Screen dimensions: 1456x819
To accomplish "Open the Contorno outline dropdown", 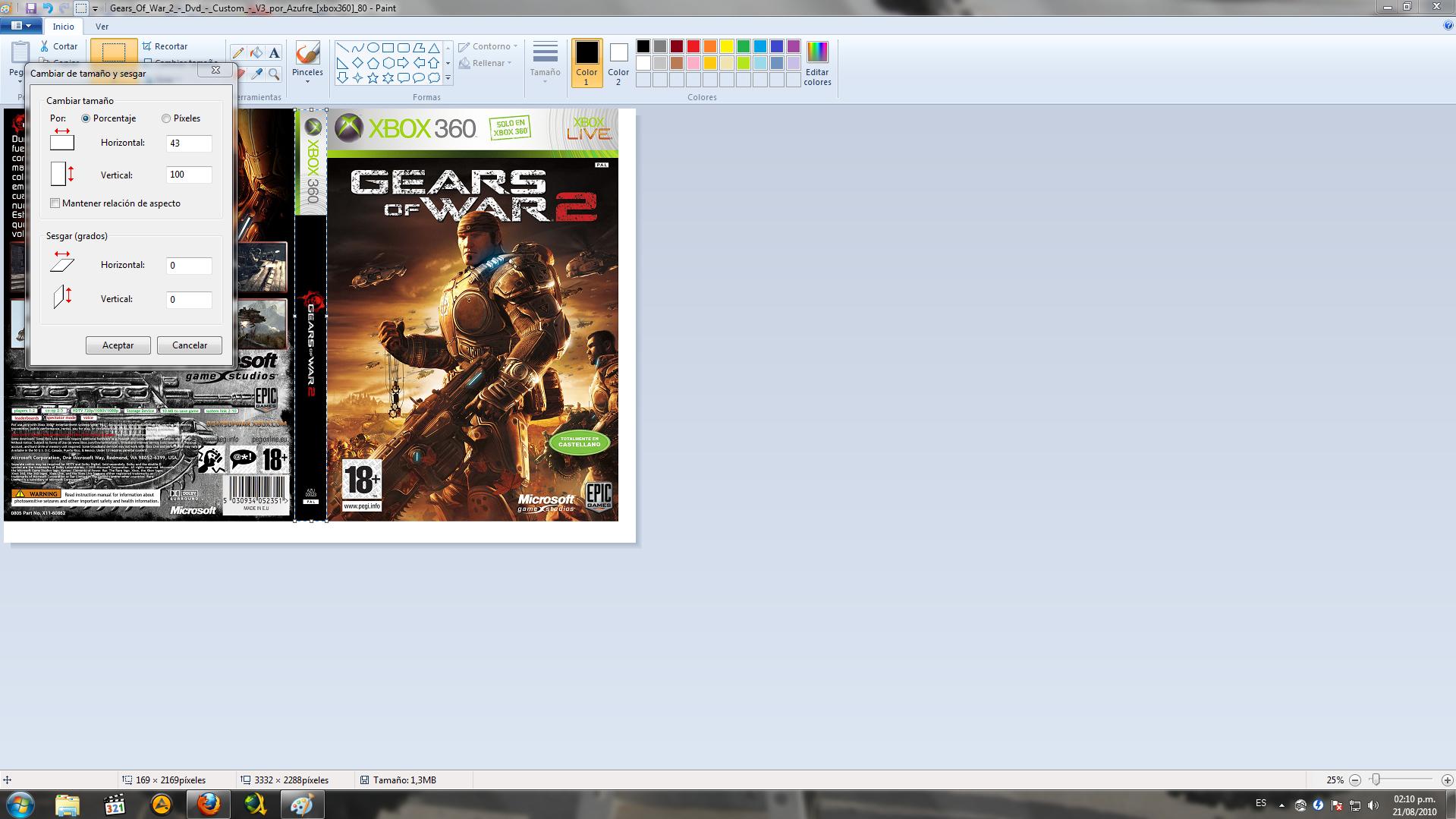I will pos(488,46).
